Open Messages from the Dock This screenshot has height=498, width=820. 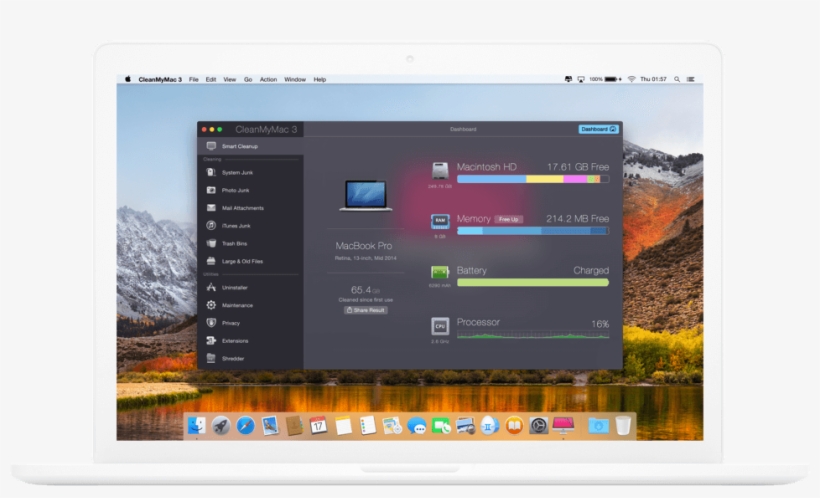point(416,426)
